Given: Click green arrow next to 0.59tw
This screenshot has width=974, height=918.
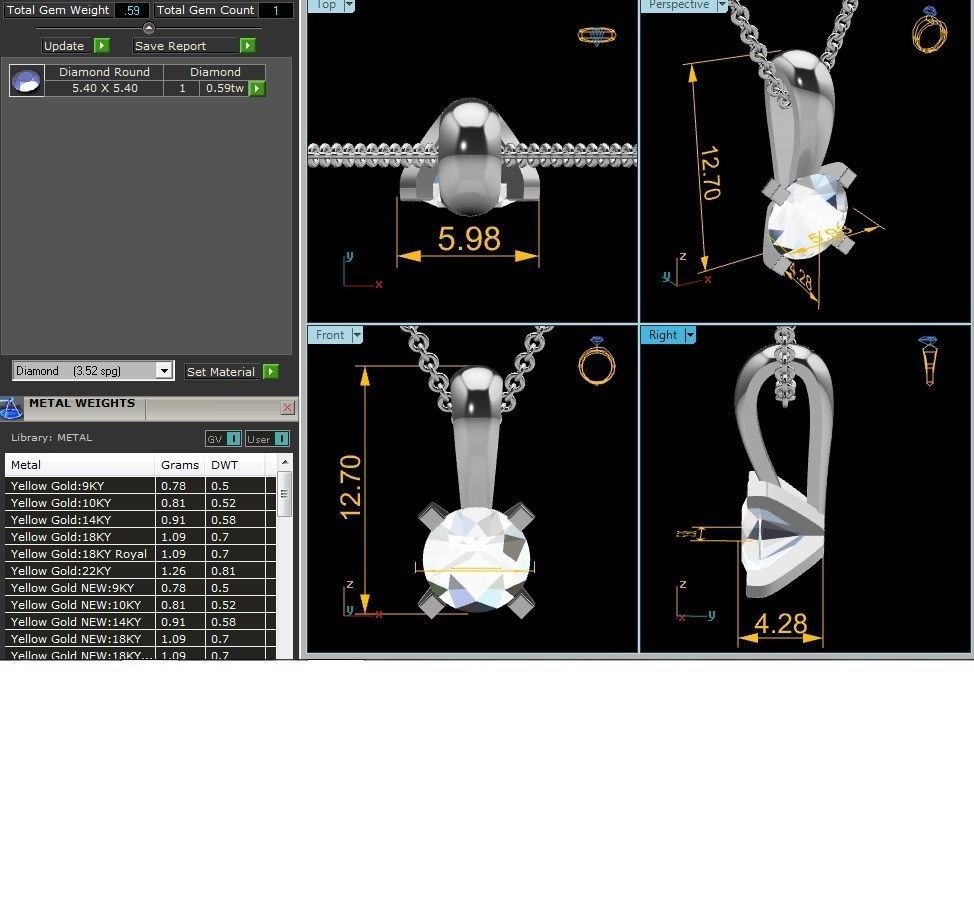Looking at the screenshot, I should [257, 89].
